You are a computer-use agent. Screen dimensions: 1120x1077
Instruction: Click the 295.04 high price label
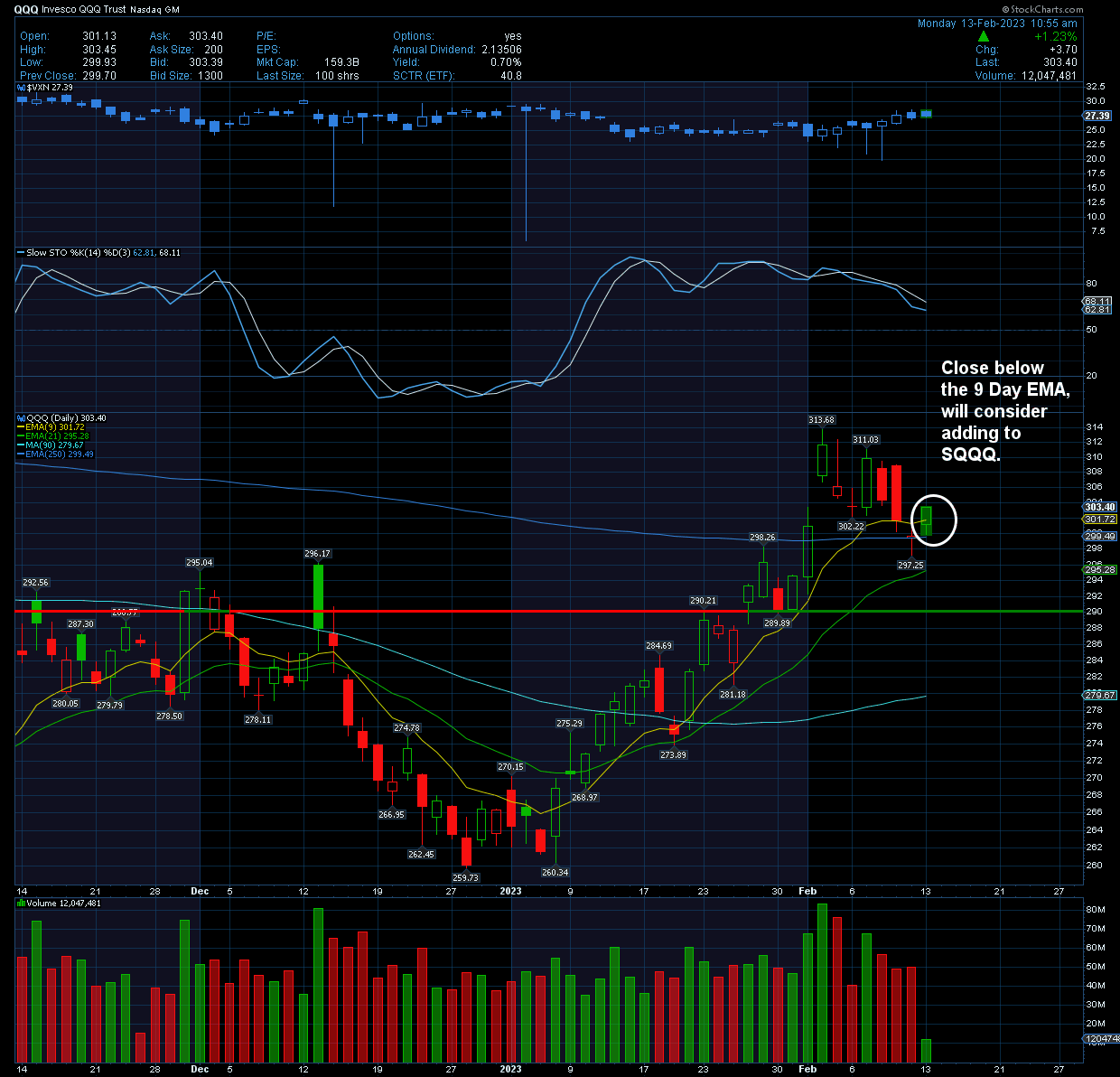(x=199, y=563)
